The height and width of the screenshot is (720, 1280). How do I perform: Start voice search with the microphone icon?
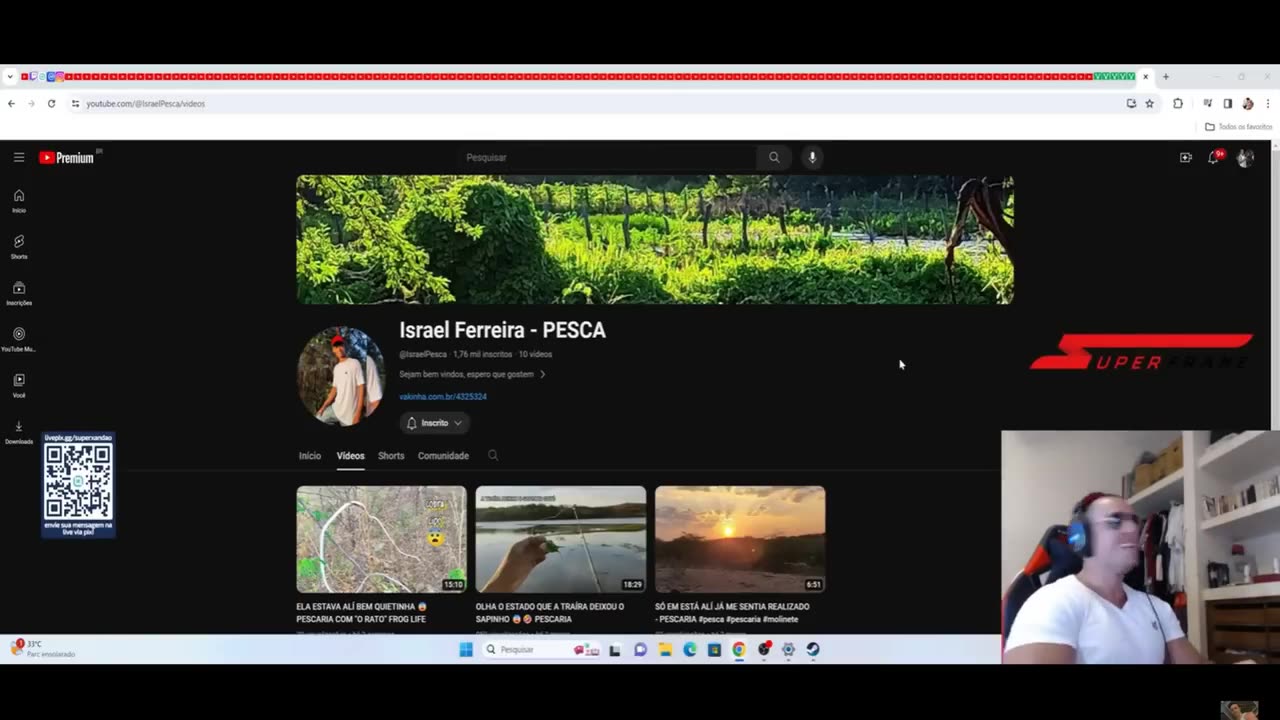[x=812, y=157]
